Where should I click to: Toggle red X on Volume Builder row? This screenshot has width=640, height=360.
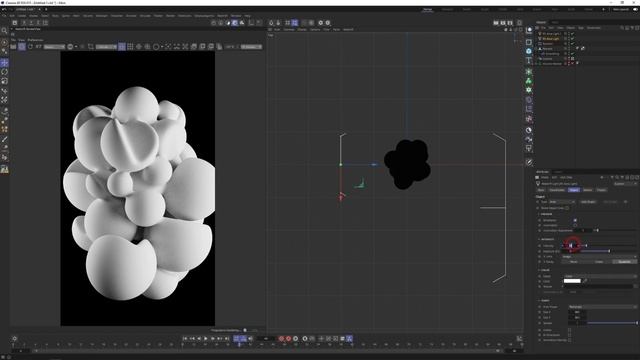(572, 63)
